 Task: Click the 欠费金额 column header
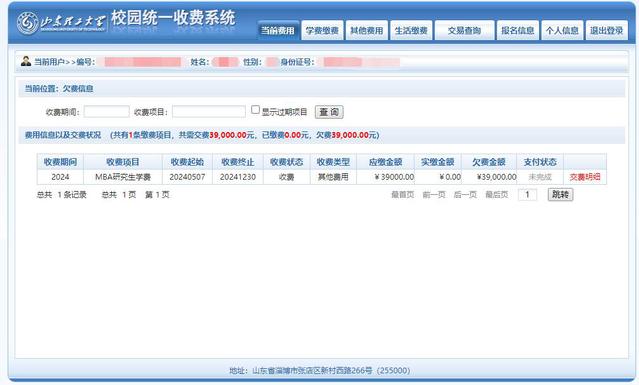click(489, 162)
